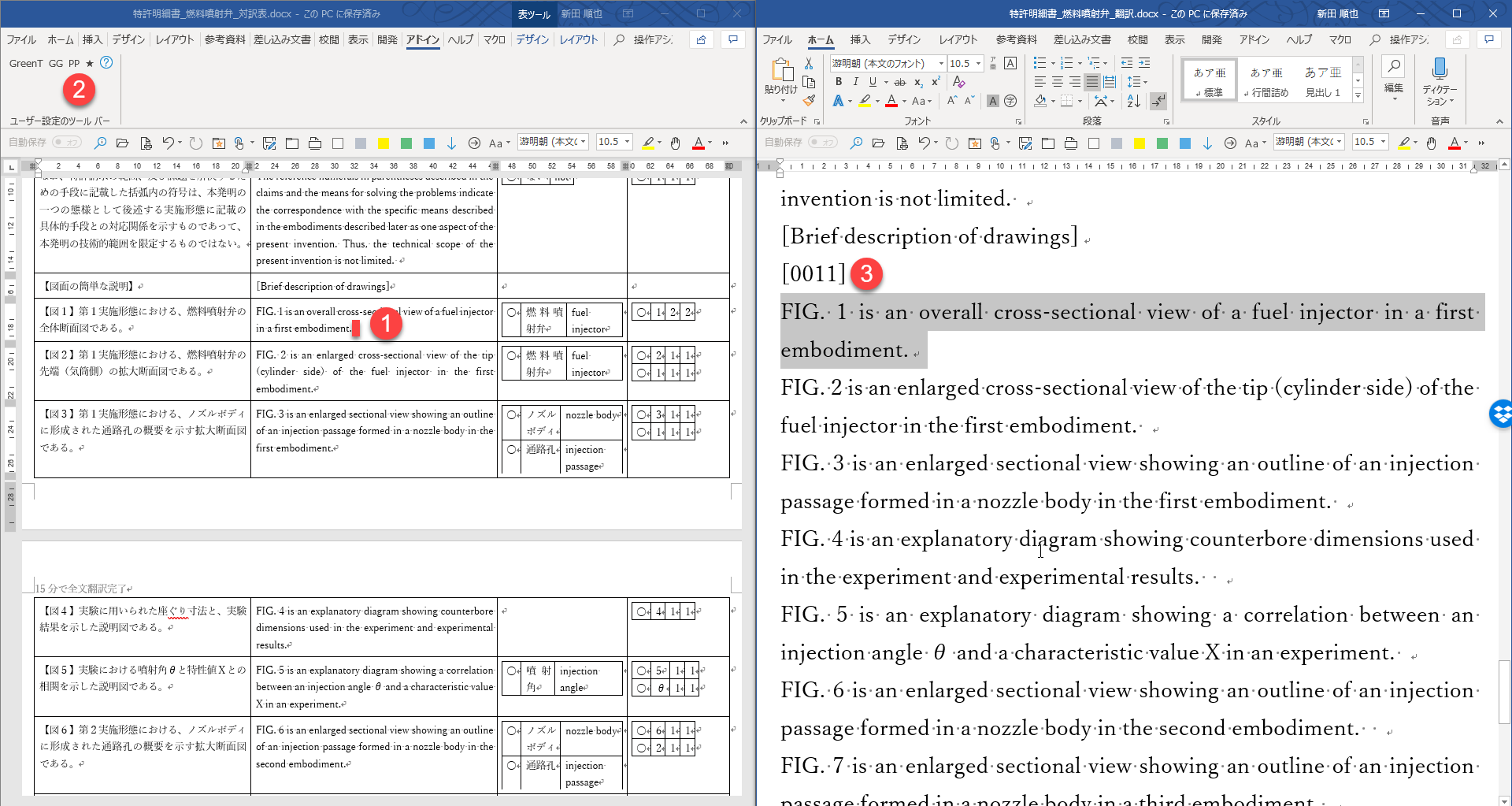The height and width of the screenshot is (806, 1512).
Task: Toggle 自動保存 switch in the 翻訳 document window
Action: pos(823,143)
